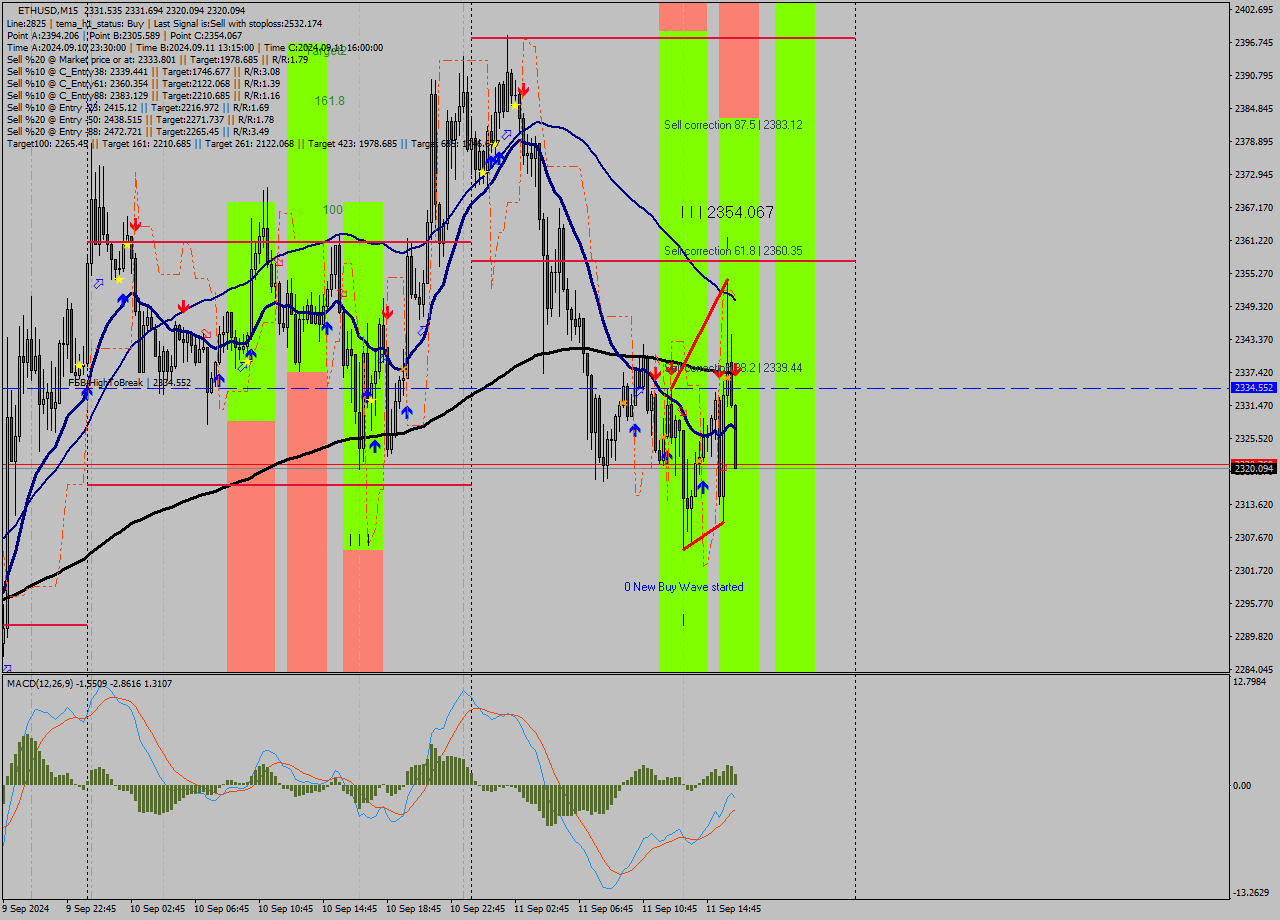Click the '9 Sep 22:45' time axis label
The width and height of the screenshot is (1280, 920).
coord(91,909)
